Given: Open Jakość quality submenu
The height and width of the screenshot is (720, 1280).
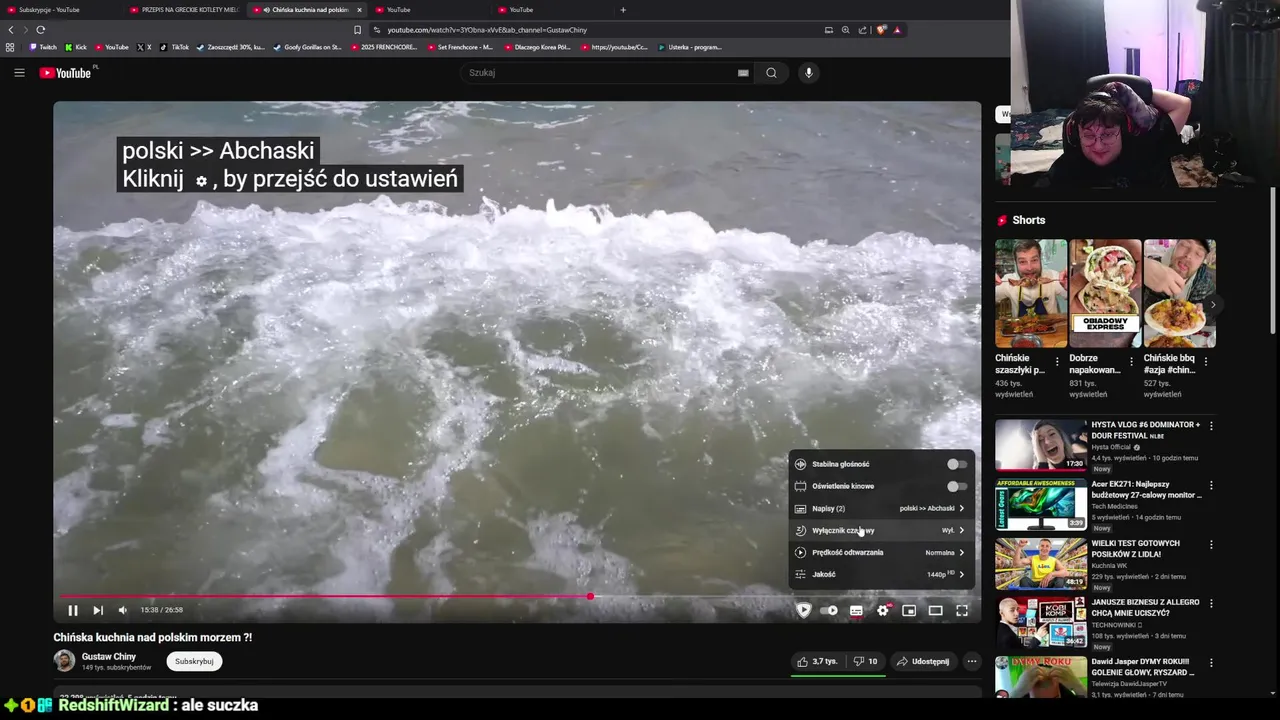Looking at the screenshot, I should 881,574.
